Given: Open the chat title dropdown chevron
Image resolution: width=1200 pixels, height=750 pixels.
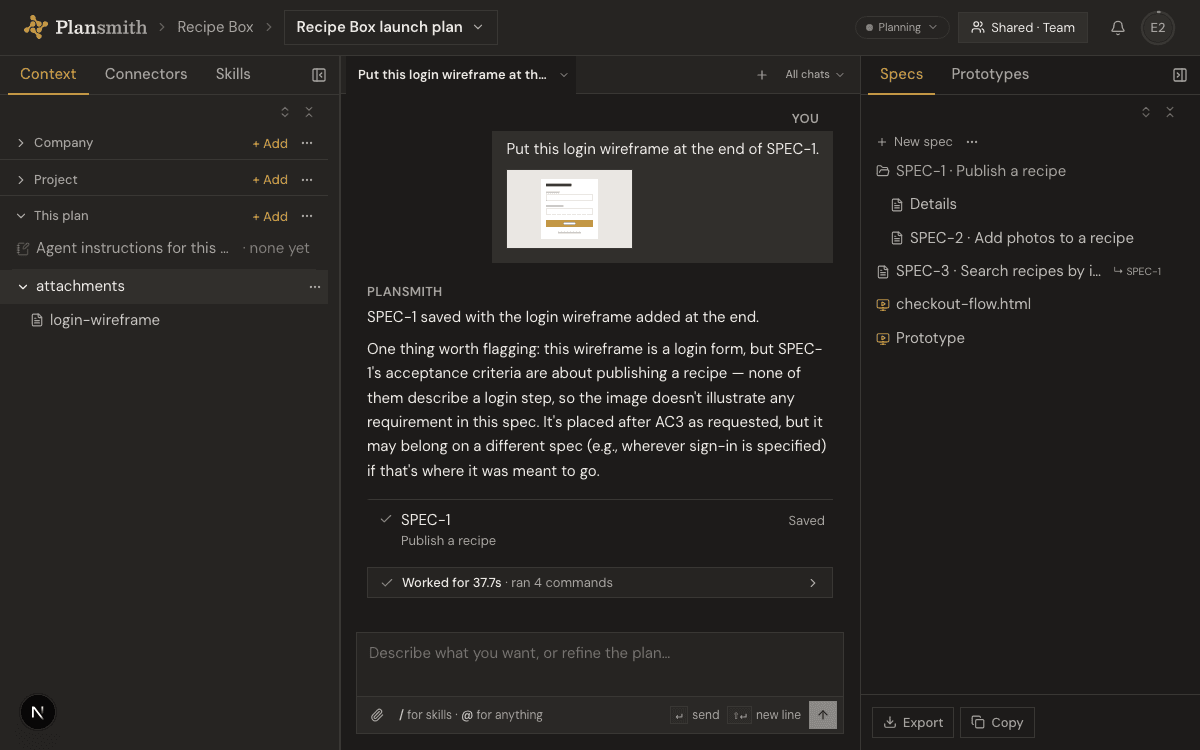Looking at the screenshot, I should coord(563,75).
